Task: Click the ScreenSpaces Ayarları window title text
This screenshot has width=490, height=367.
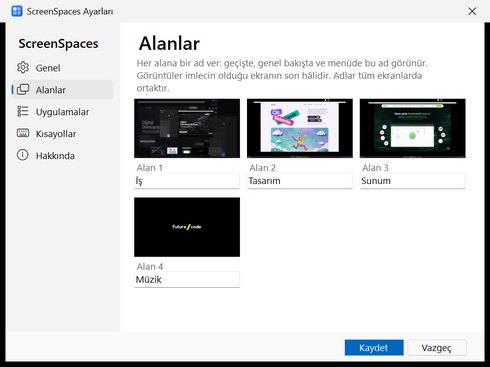Action: coord(70,11)
